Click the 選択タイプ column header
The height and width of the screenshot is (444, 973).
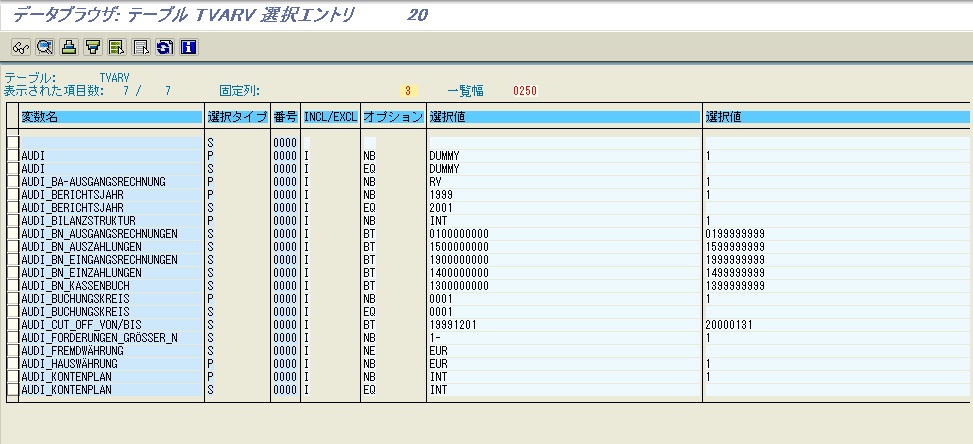237,117
